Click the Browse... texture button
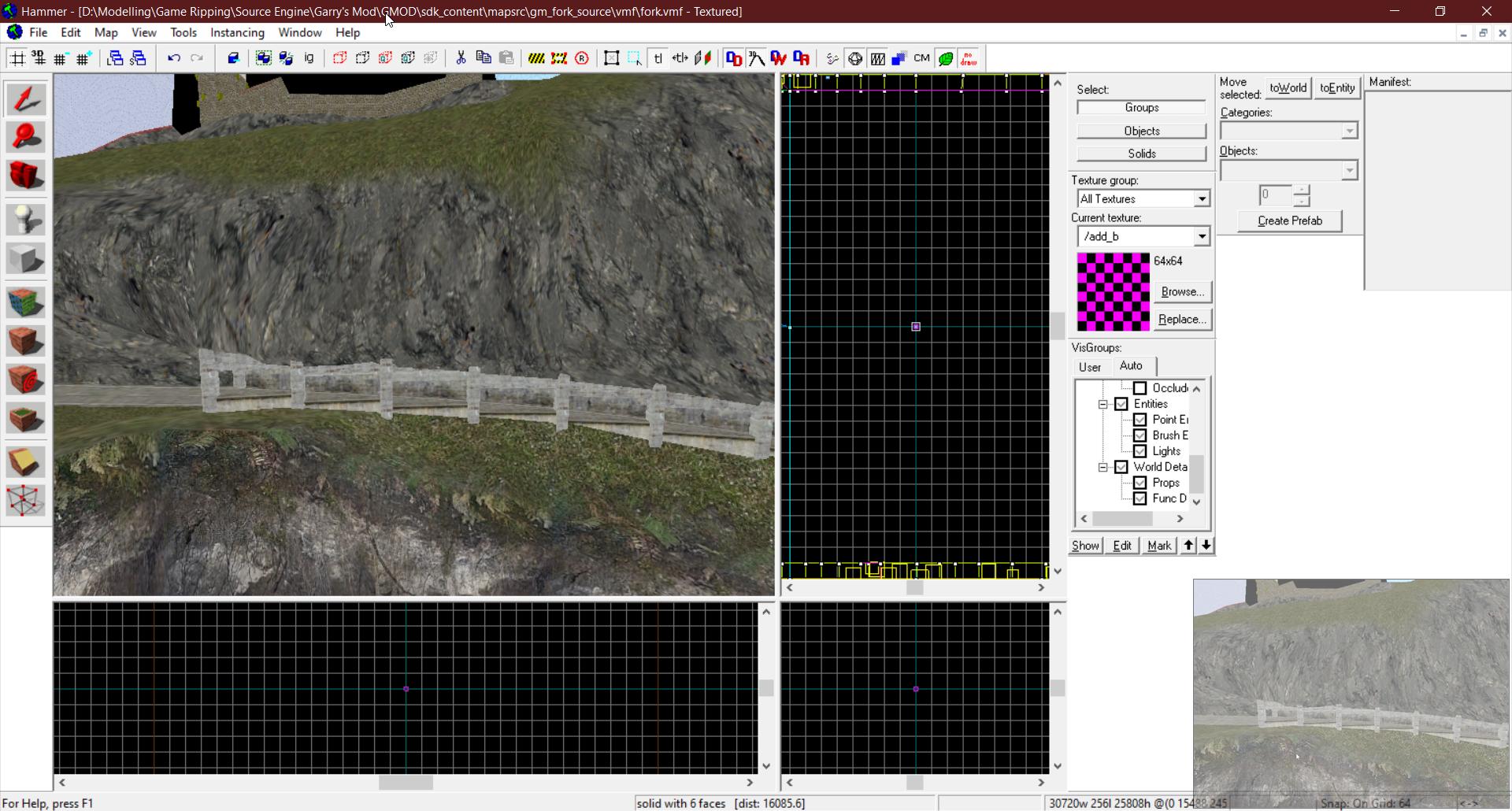The image size is (1512, 811). (1182, 291)
